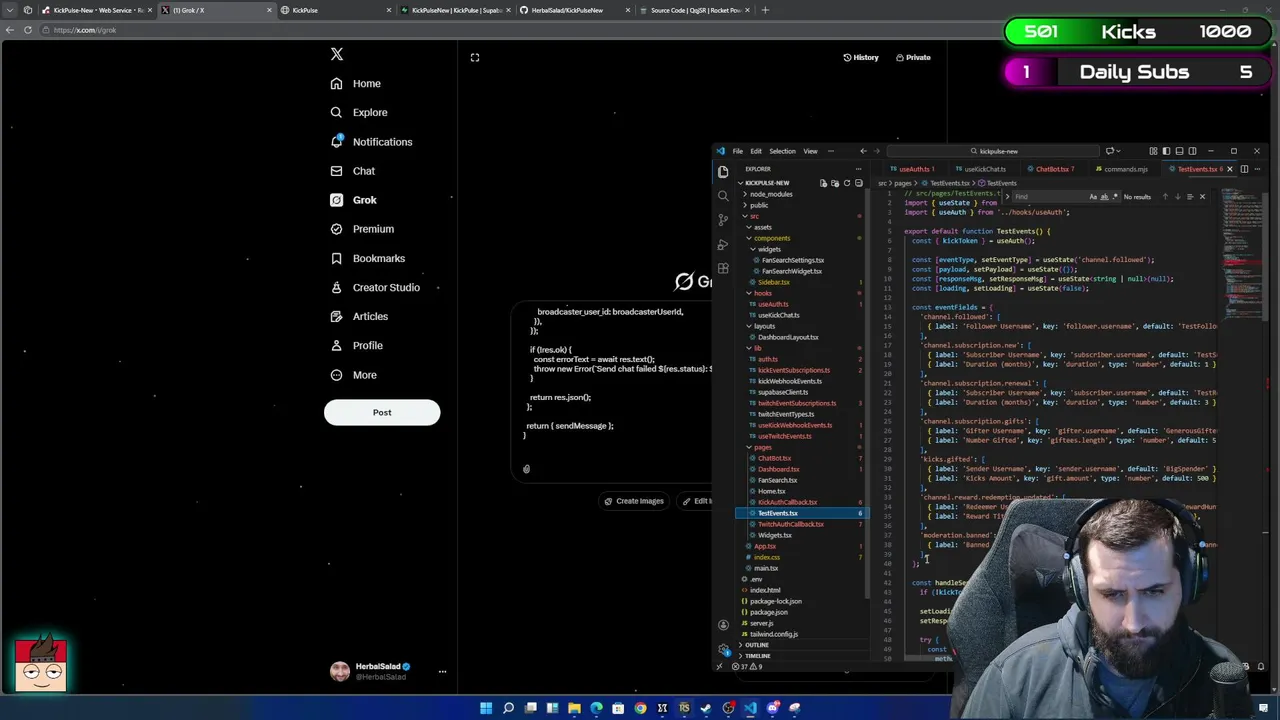Click Refresh Explorer icon

(x=847, y=183)
